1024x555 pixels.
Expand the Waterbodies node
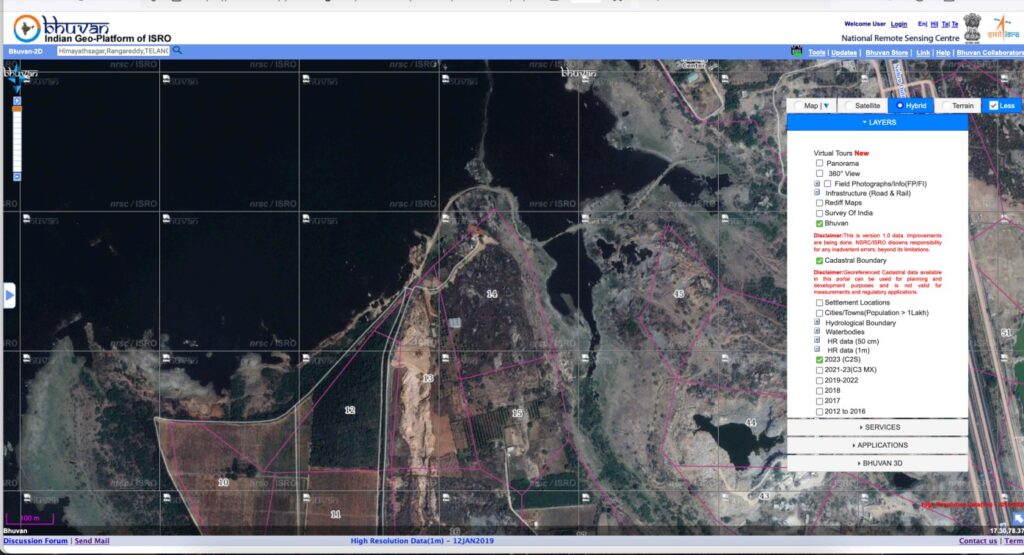click(817, 331)
